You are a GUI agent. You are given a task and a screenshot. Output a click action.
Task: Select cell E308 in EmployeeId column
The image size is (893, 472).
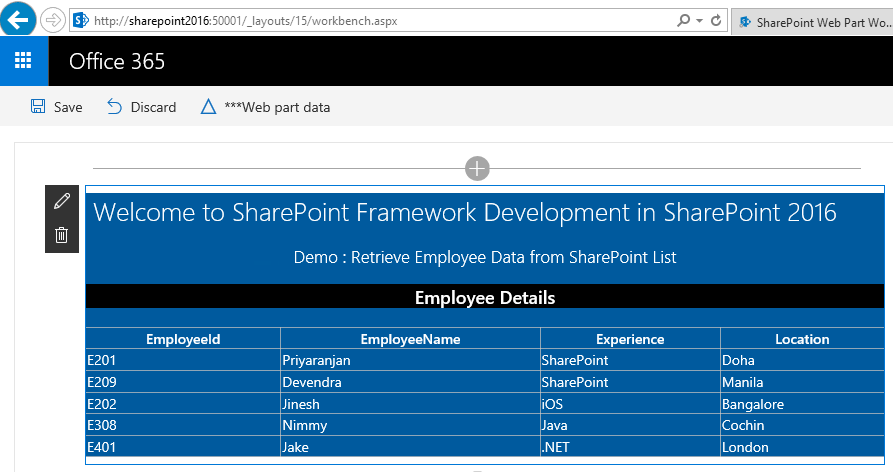pos(183,425)
